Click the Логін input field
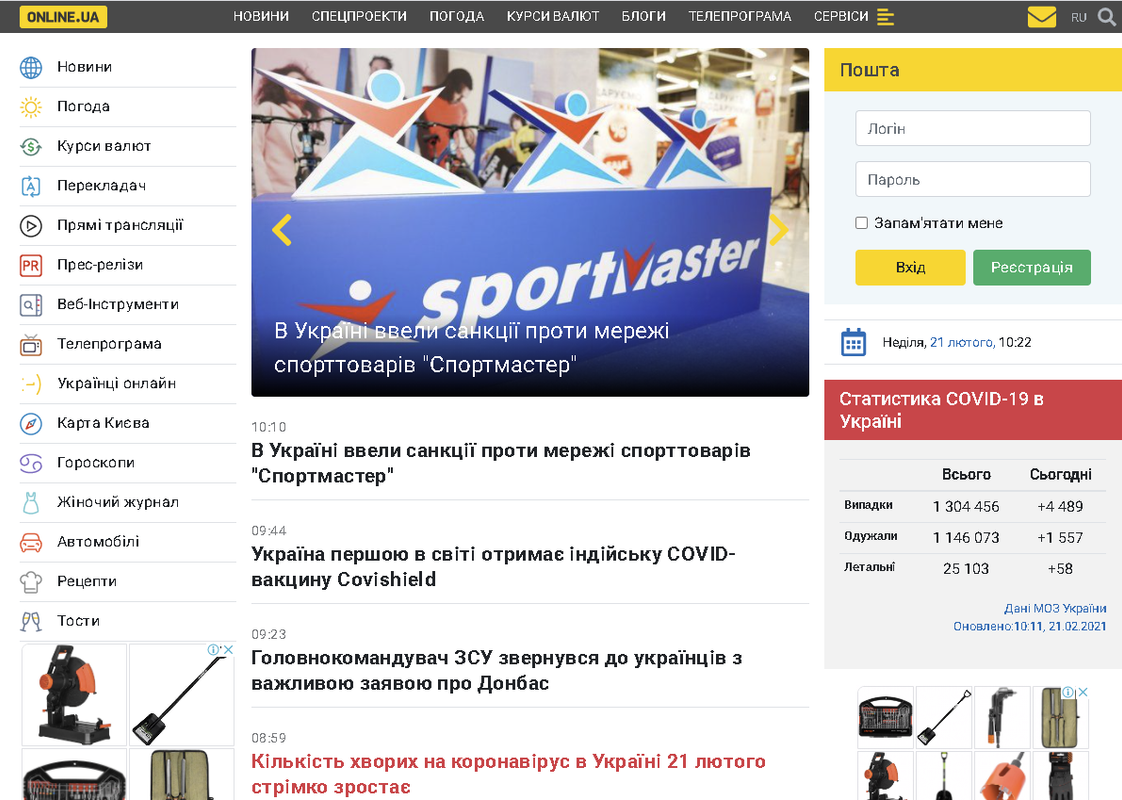The image size is (1122, 800). (973, 128)
